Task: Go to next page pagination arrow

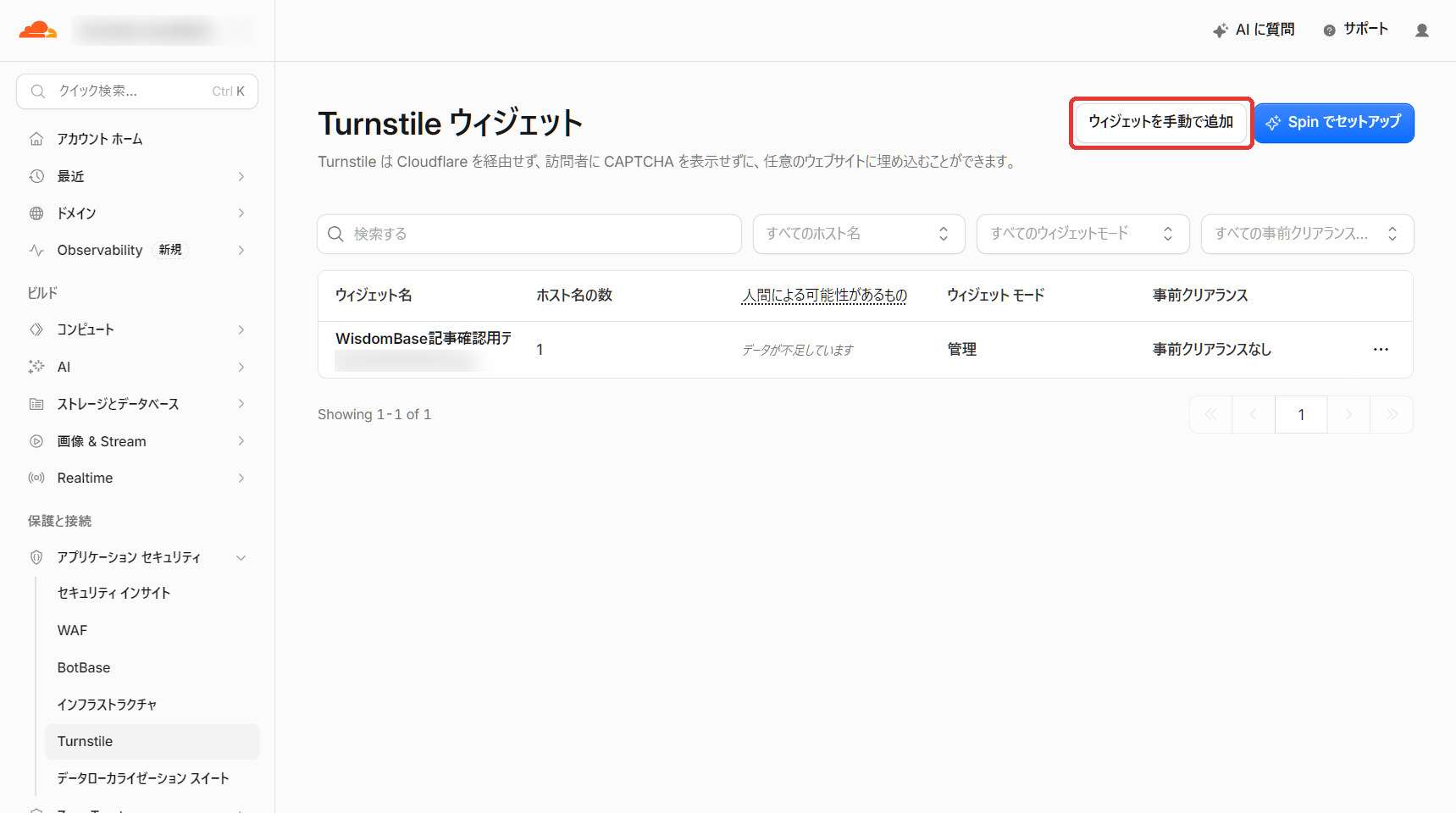Action: coord(1348,414)
